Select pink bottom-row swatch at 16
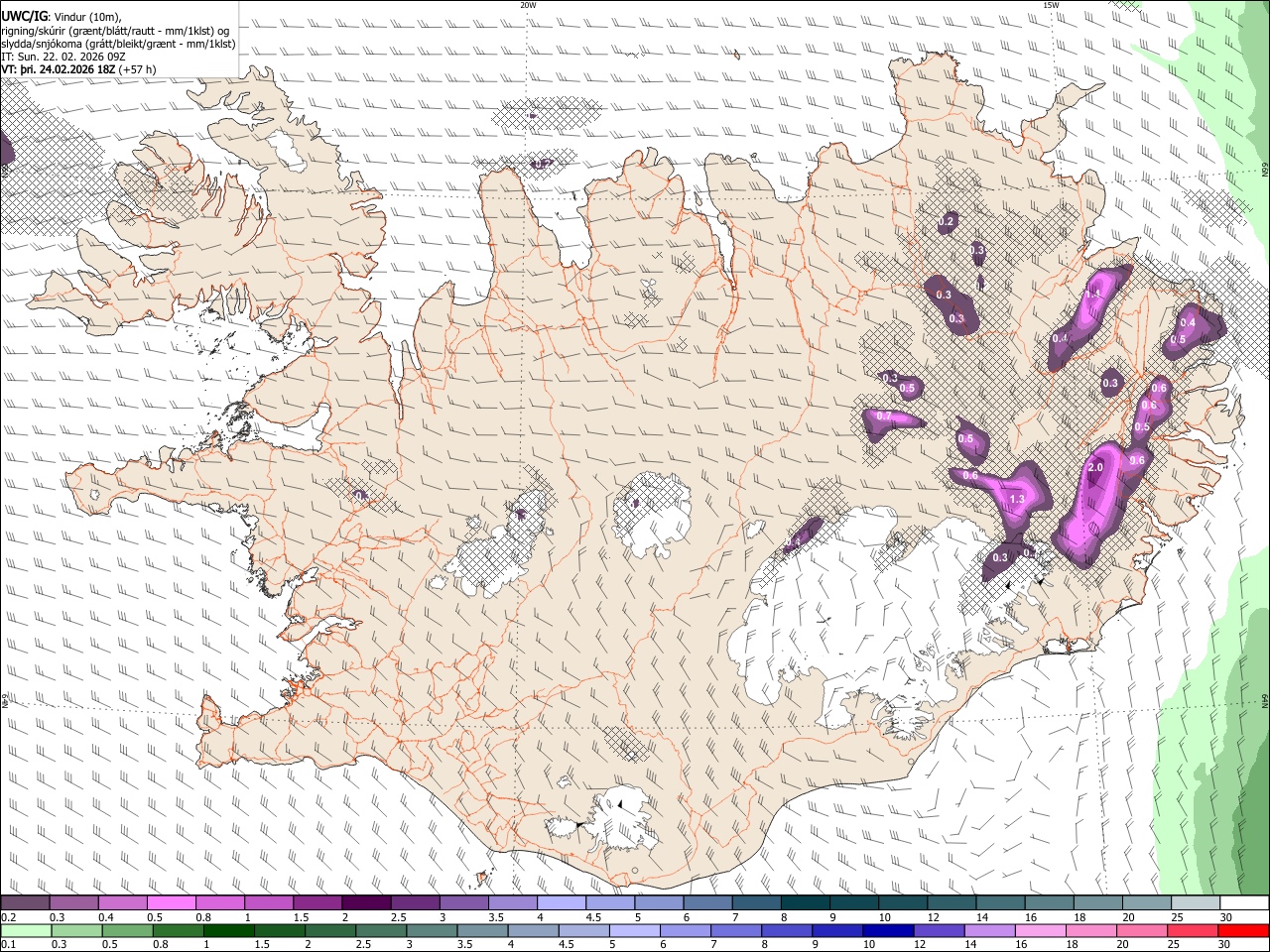This screenshot has width=1270, height=952. (x=1040, y=931)
